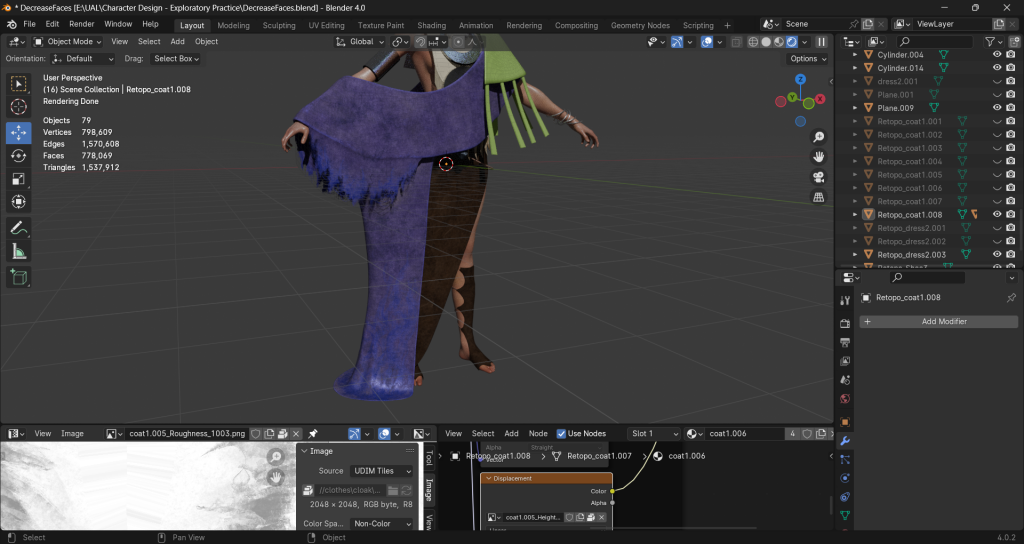
Task: Hide Plane.009 in viewport
Action: [x=997, y=108]
